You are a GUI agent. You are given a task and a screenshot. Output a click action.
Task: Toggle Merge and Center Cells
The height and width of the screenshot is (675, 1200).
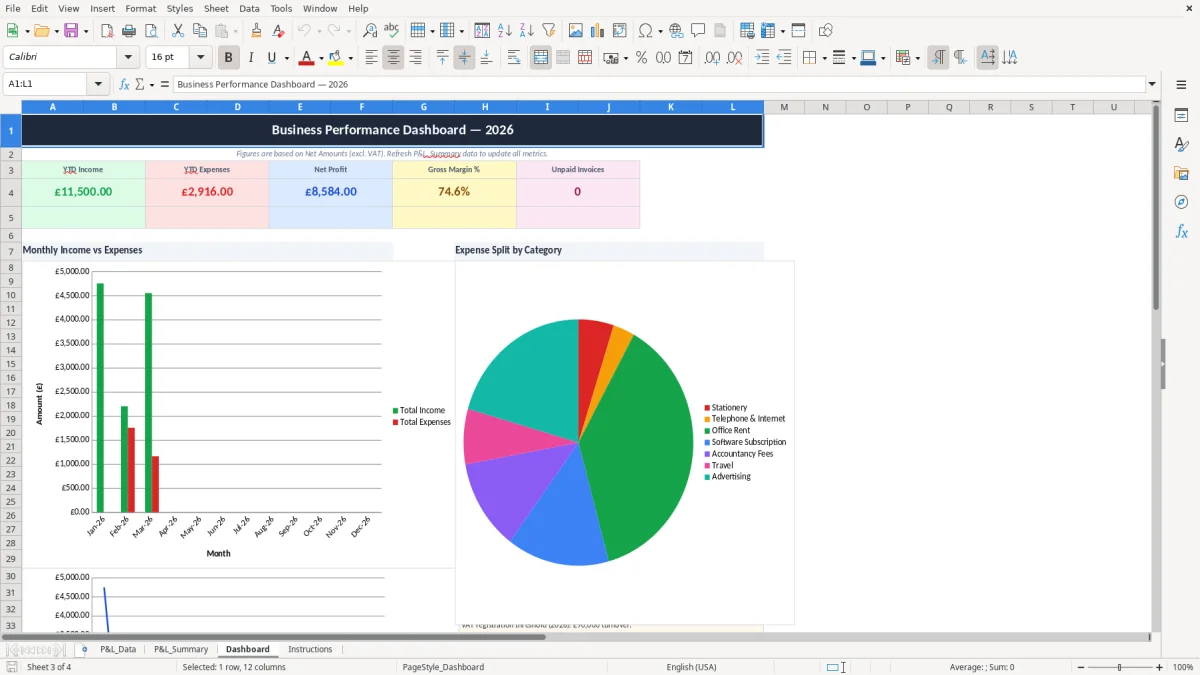tap(541, 58)
